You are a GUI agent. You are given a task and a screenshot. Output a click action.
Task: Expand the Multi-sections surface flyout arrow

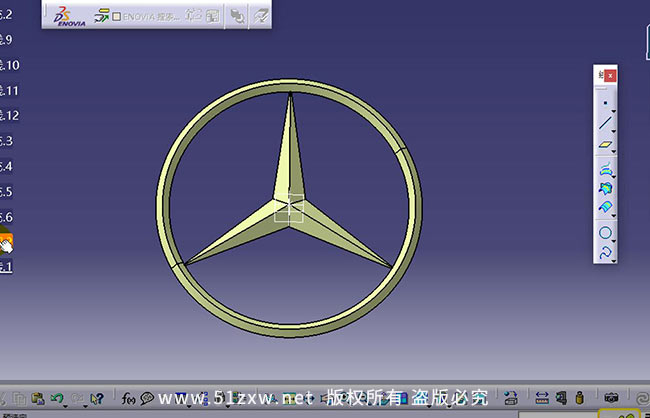614,216
